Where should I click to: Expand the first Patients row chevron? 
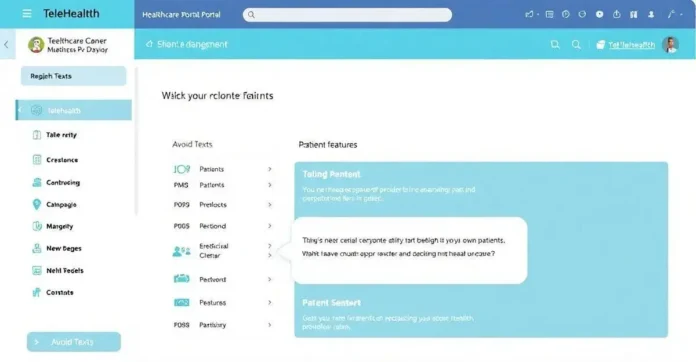(269, 169)
